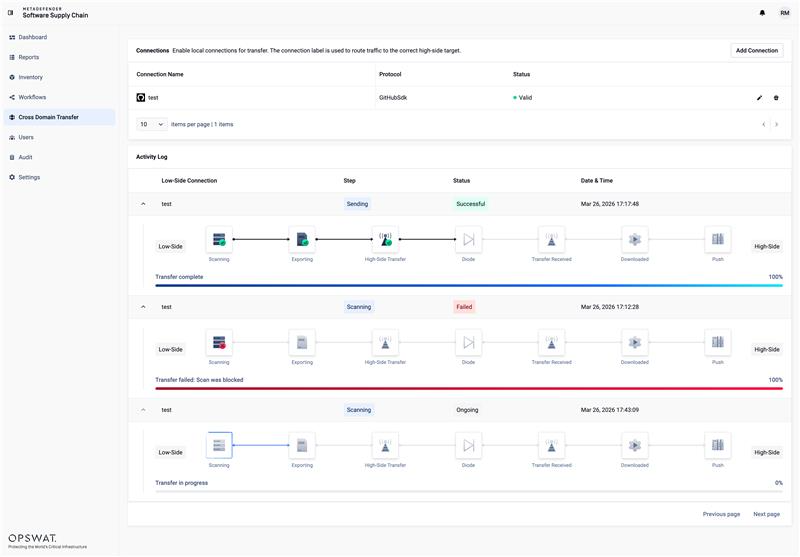Collapse the failed transfer log row

[x=143, y=307]
